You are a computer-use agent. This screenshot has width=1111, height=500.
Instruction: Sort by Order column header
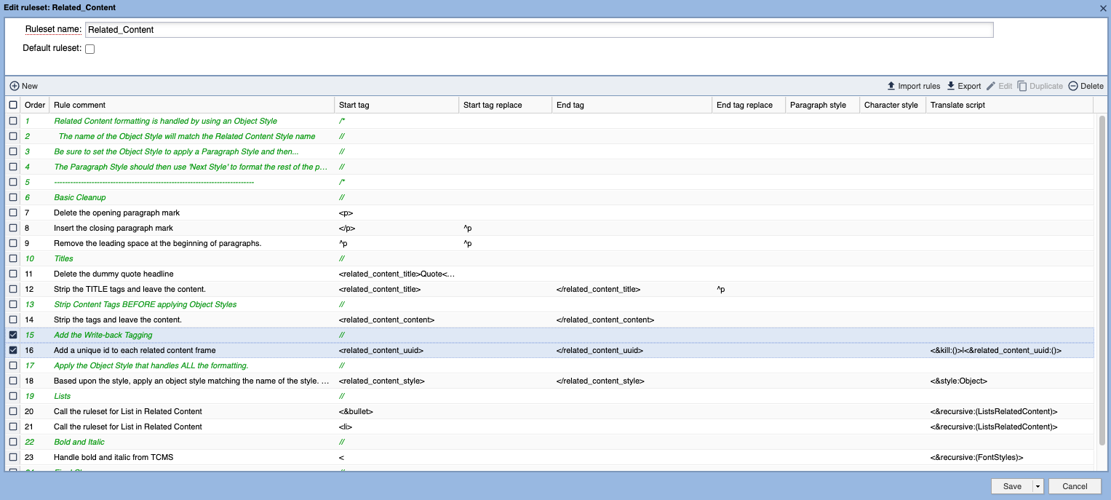[x=35, y=105]
